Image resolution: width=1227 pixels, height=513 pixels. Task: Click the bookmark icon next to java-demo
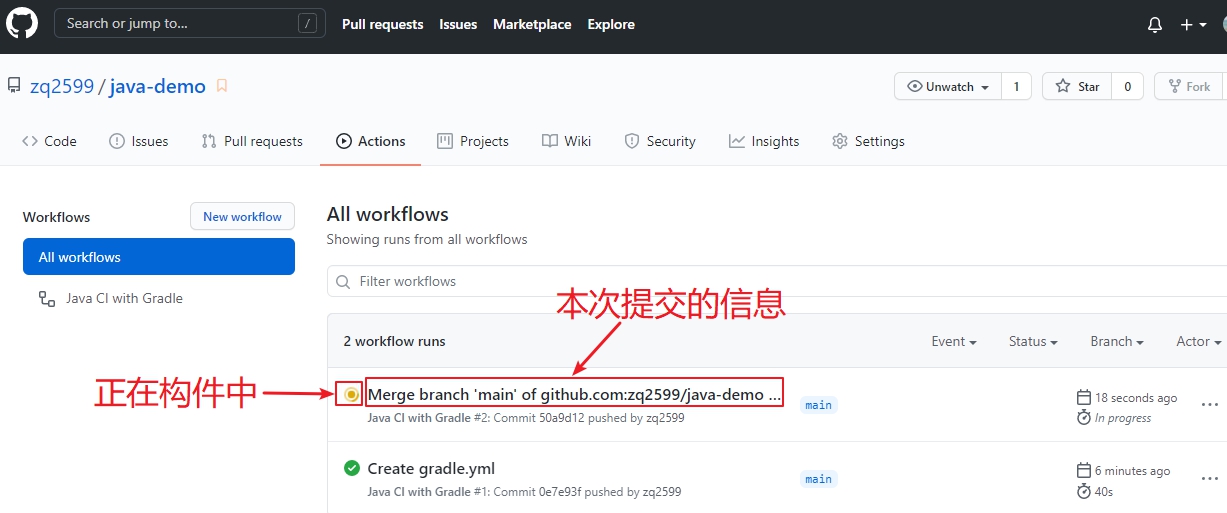[222, 86]
